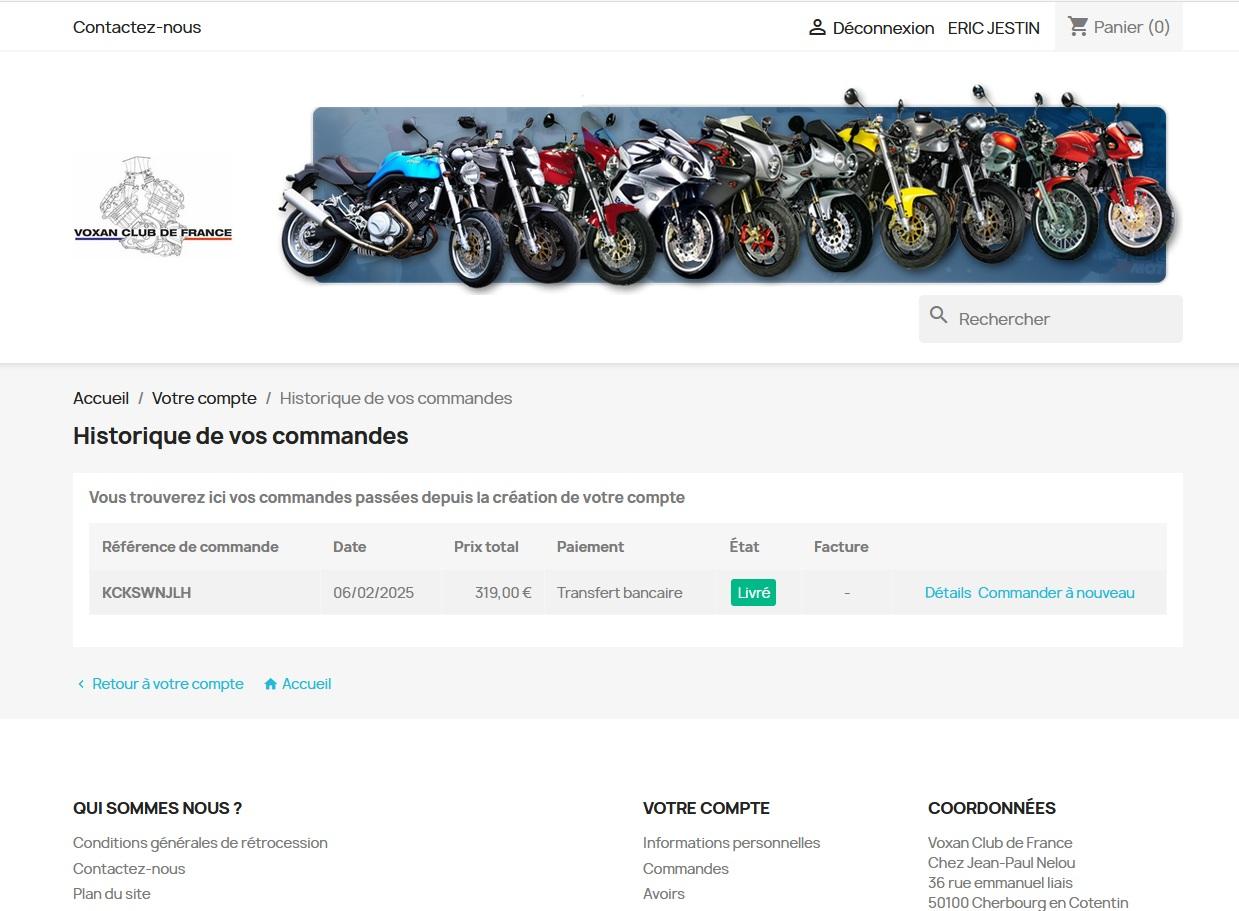The width and height of the screenshot is (1239, 911).
Task: Open the Plan du site link
Action: tap(112, 894)
